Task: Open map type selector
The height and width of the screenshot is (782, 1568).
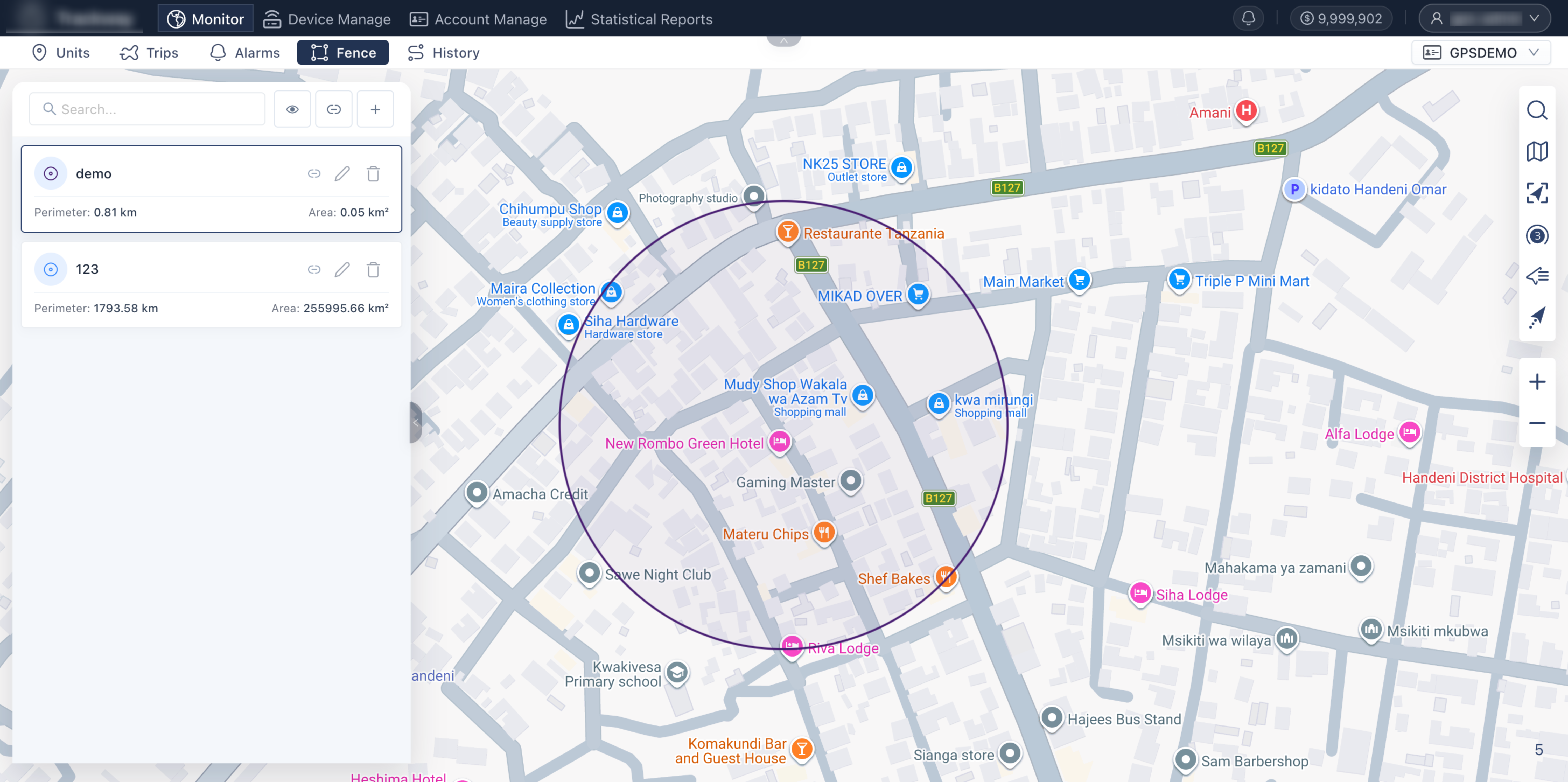Action: pyautogui.click(x=1536, y=151)
